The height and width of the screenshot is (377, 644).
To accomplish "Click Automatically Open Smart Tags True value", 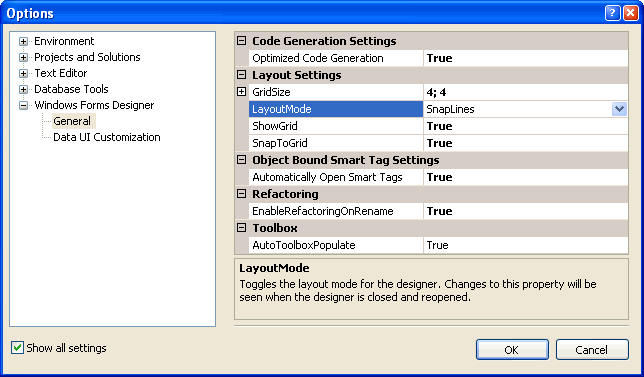I will point(526,177).
